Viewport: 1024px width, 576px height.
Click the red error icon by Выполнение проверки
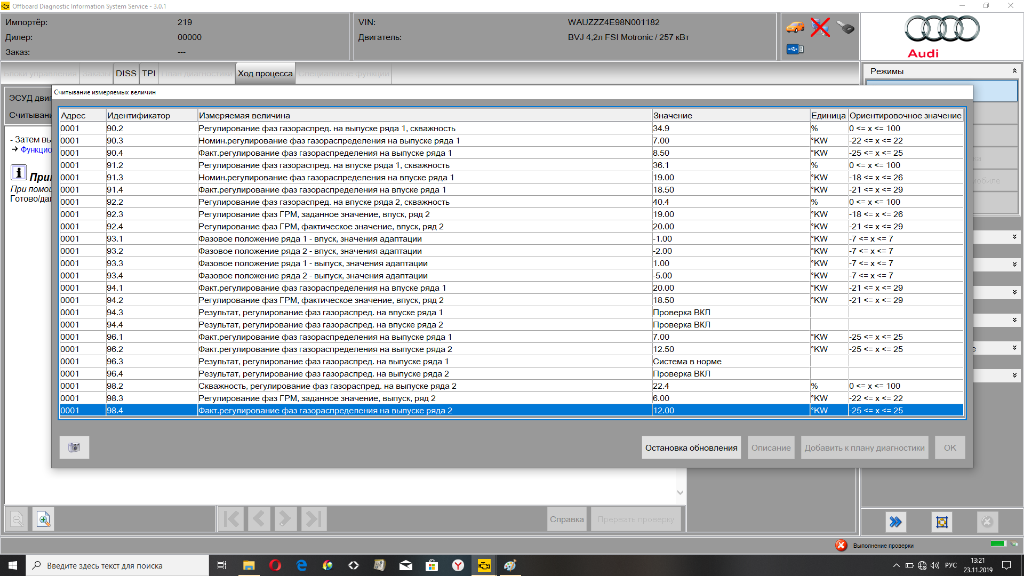[x=842, y=545]
